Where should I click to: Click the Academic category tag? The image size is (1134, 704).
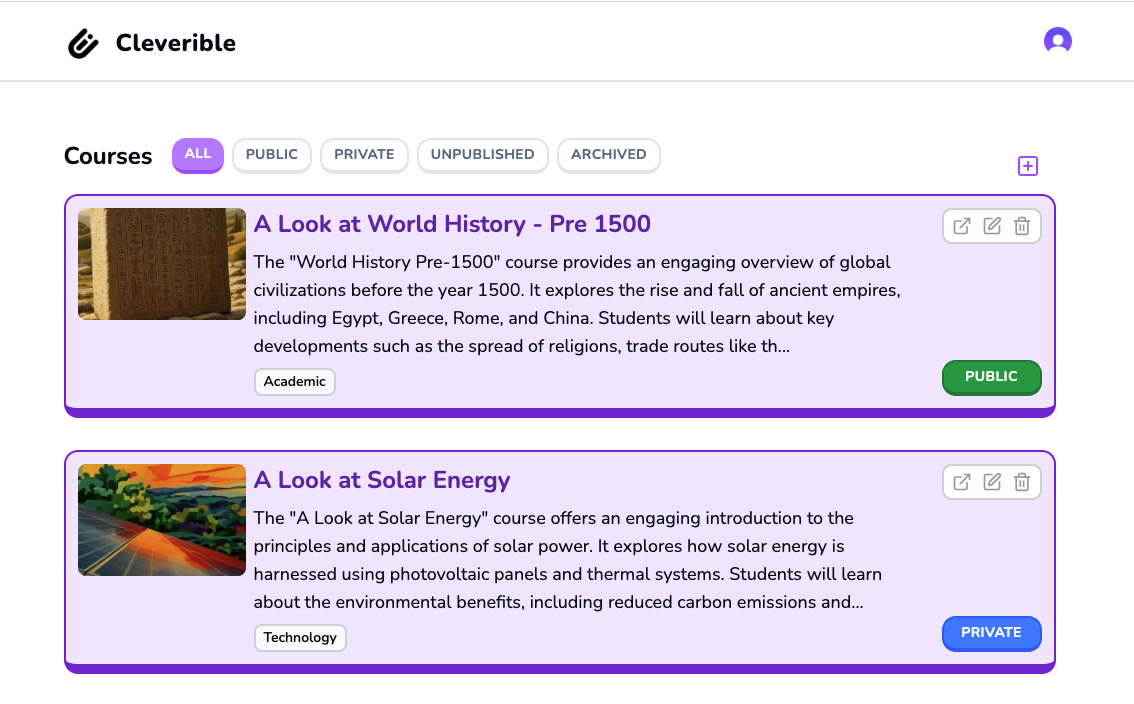(x=294, y=381)
